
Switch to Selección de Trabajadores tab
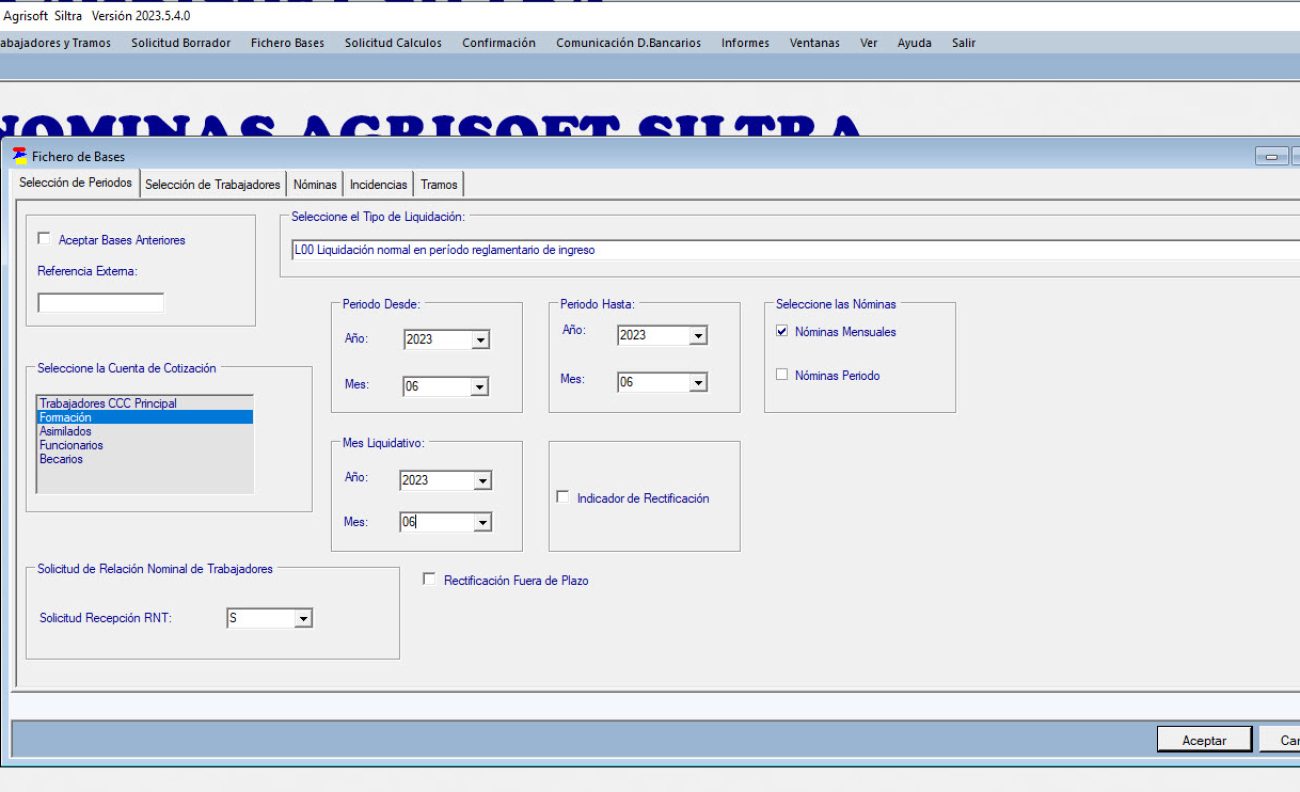click(x=213, y=185)
